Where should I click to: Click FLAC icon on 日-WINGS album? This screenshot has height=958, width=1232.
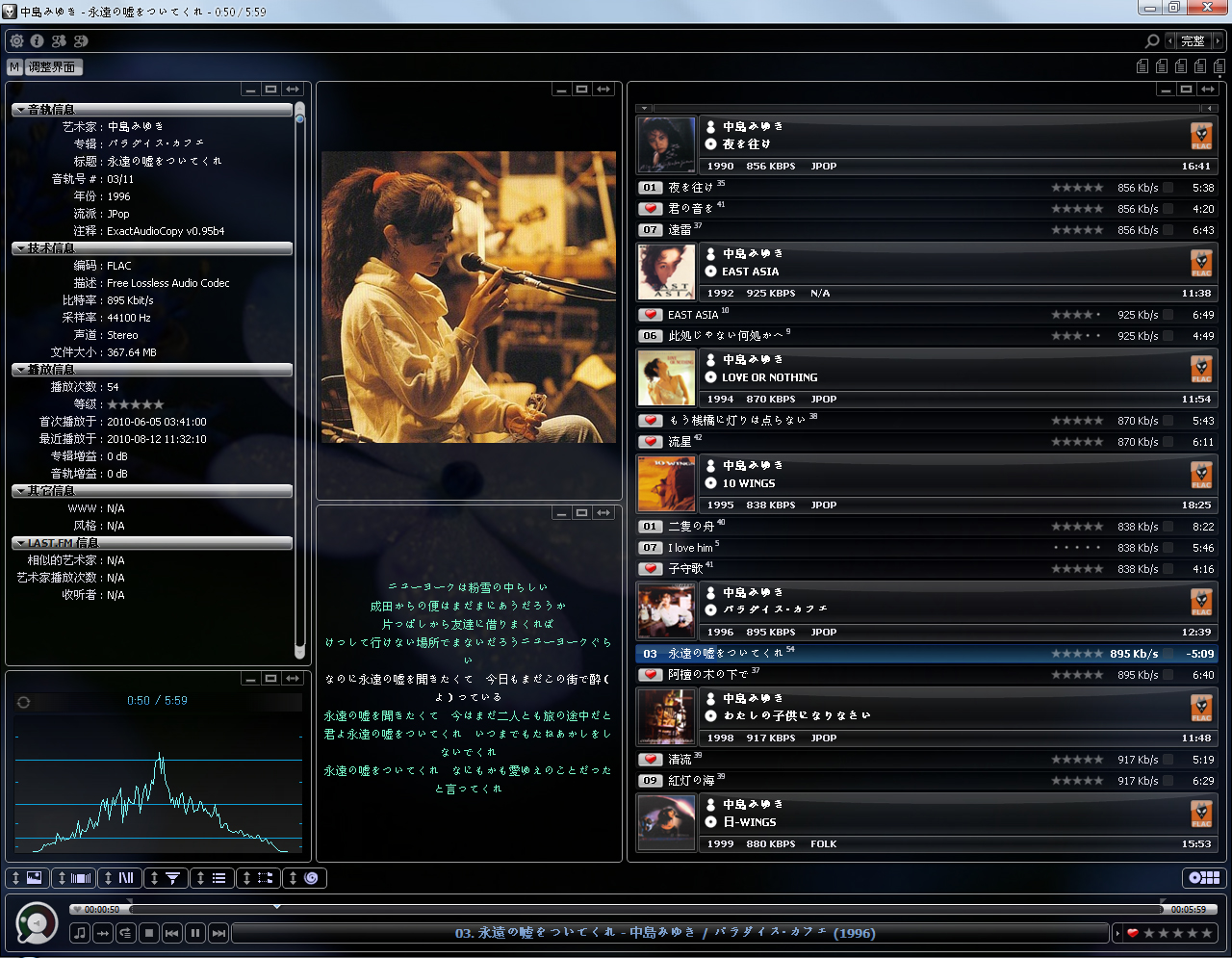point(1201,814)
